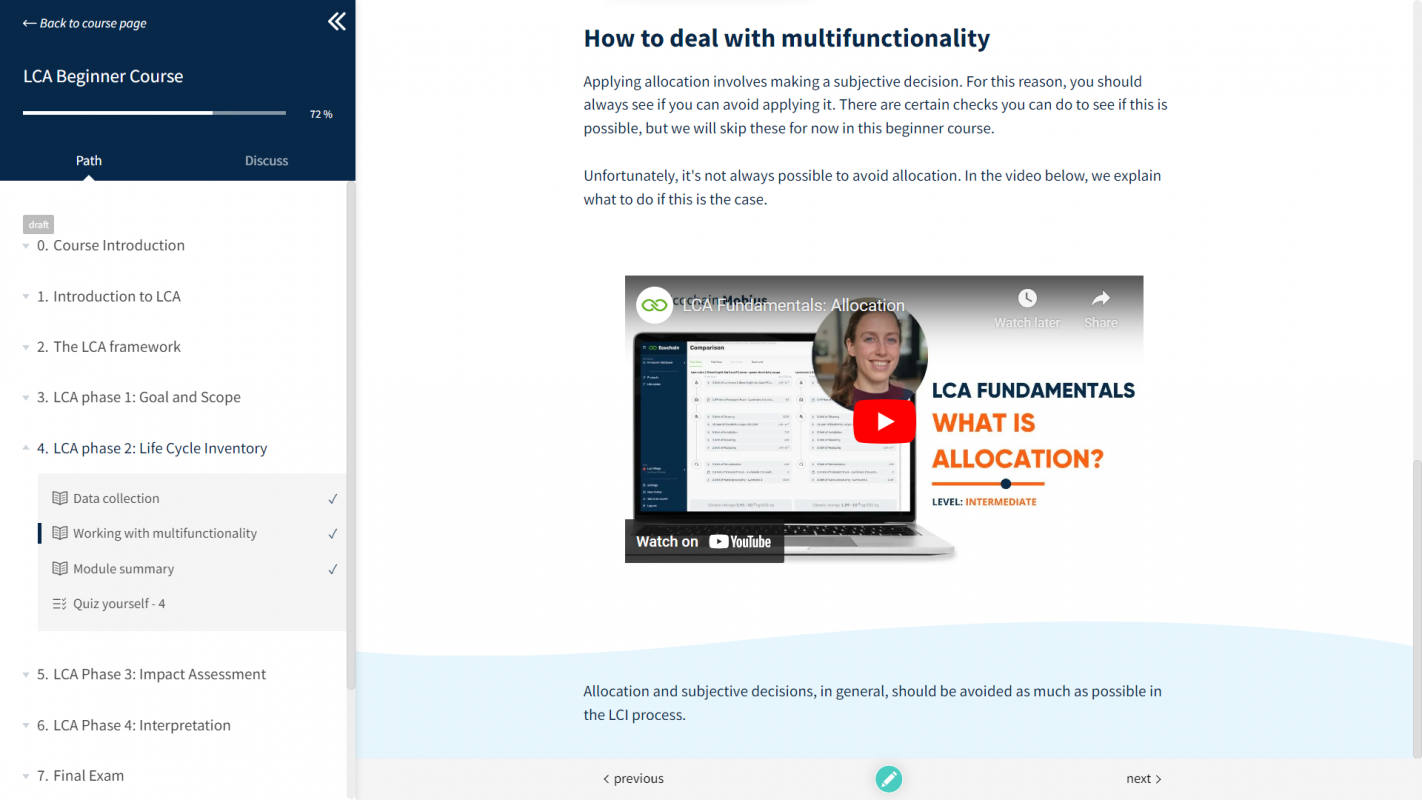Click Module summary book icon

tap(60, 569)
